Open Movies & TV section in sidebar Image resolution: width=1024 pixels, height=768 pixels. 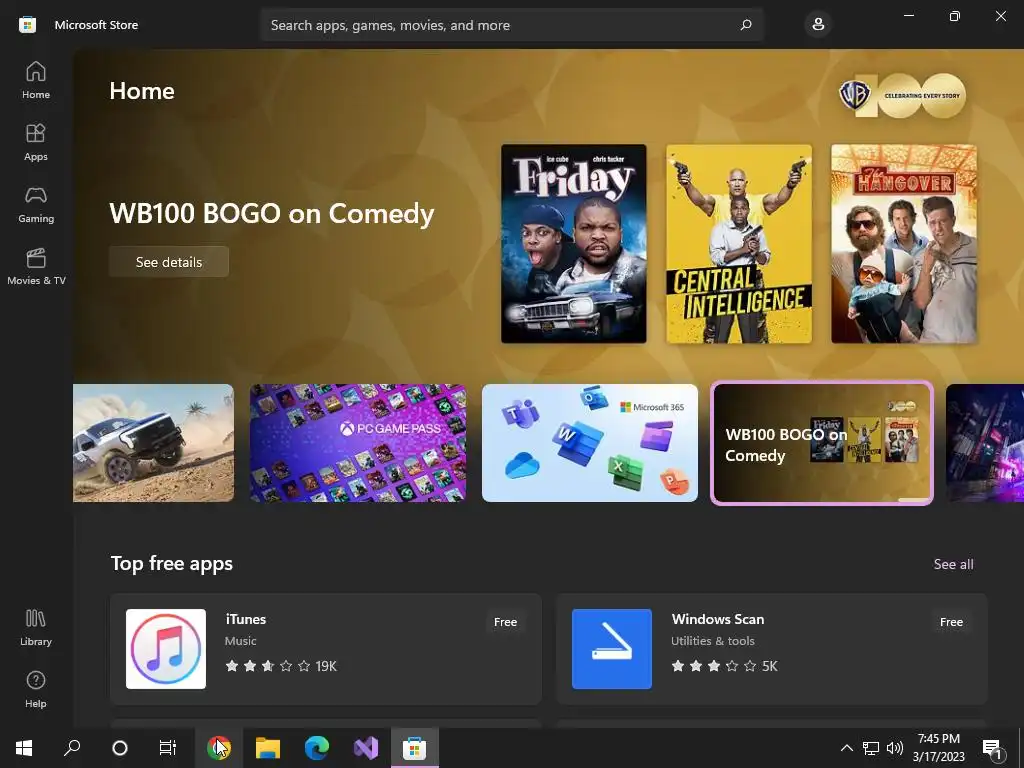[36, 266]
